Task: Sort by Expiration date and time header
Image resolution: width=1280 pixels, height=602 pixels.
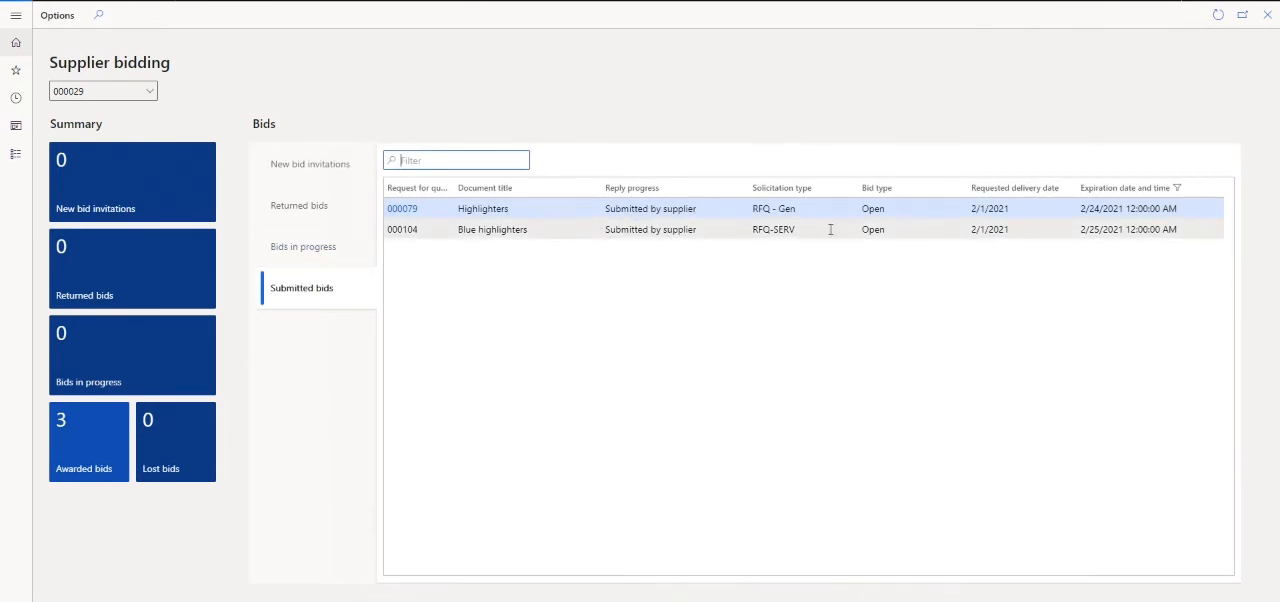Action: click(1125, 188)
